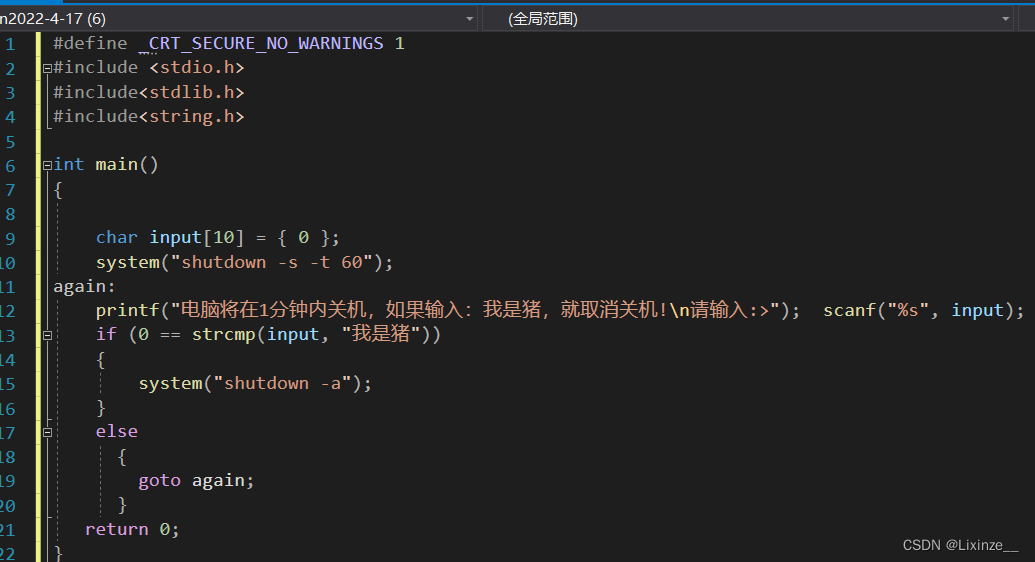Click the #define keyword on line 1
The image size is (1035, 562).
point(90,44)
